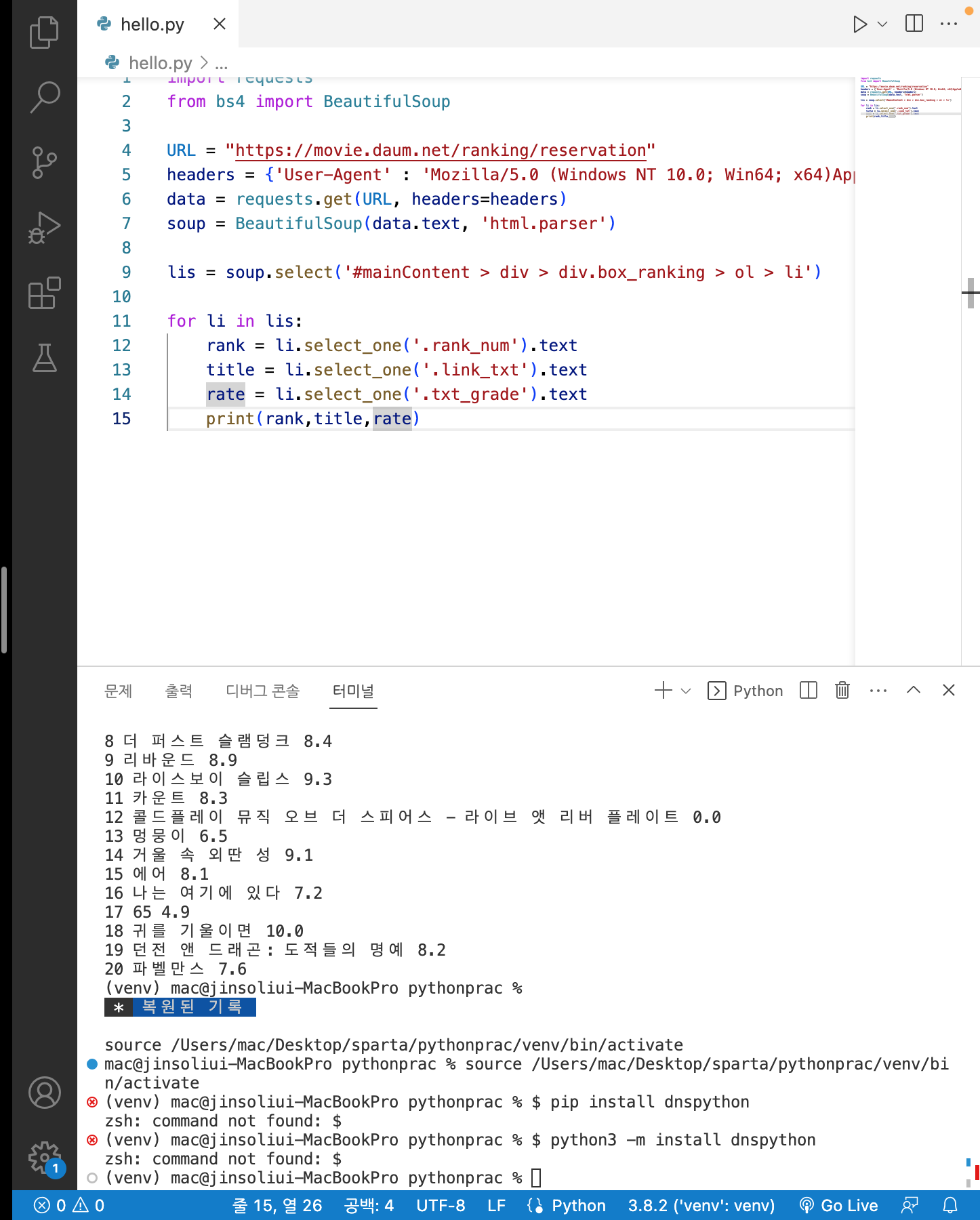The image size is (980, 1220).
Task: Click the word BeautifulSoup on line 2
Action: coord(387,102)
